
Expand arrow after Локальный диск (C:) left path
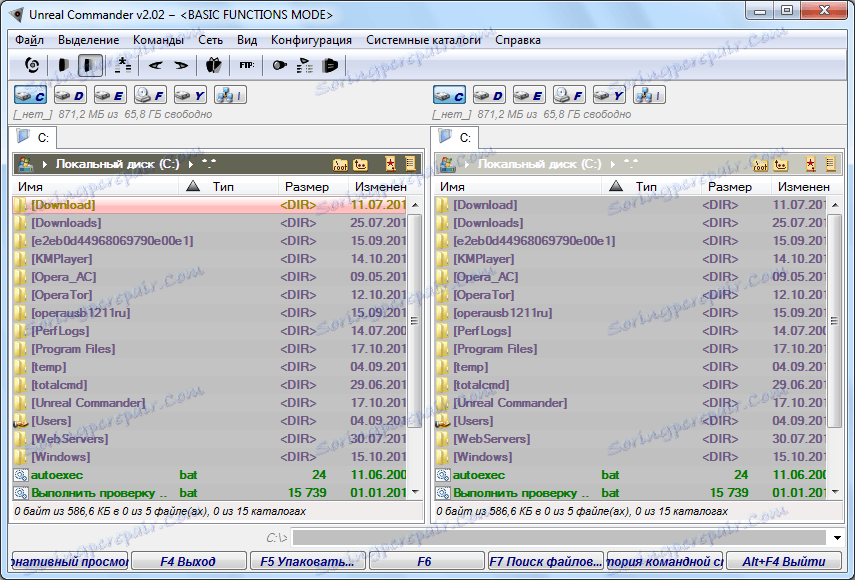coord(191,164)
